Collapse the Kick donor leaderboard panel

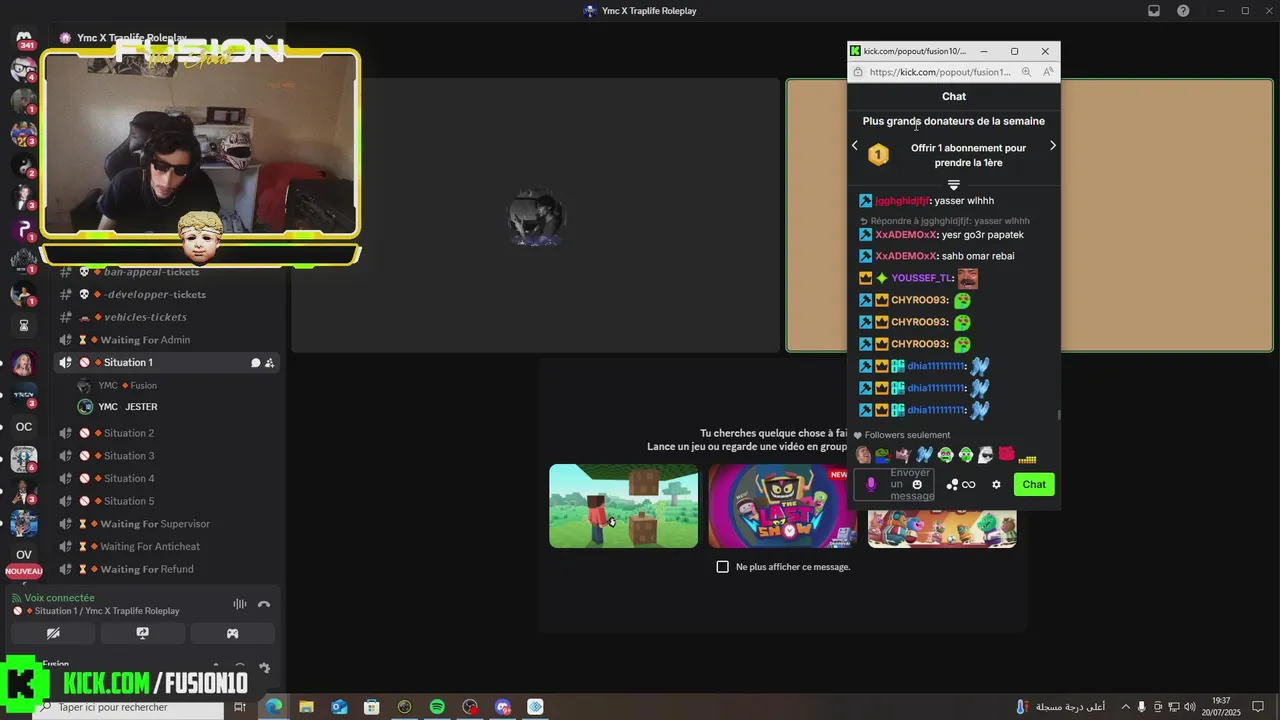[x=954, y=185]
